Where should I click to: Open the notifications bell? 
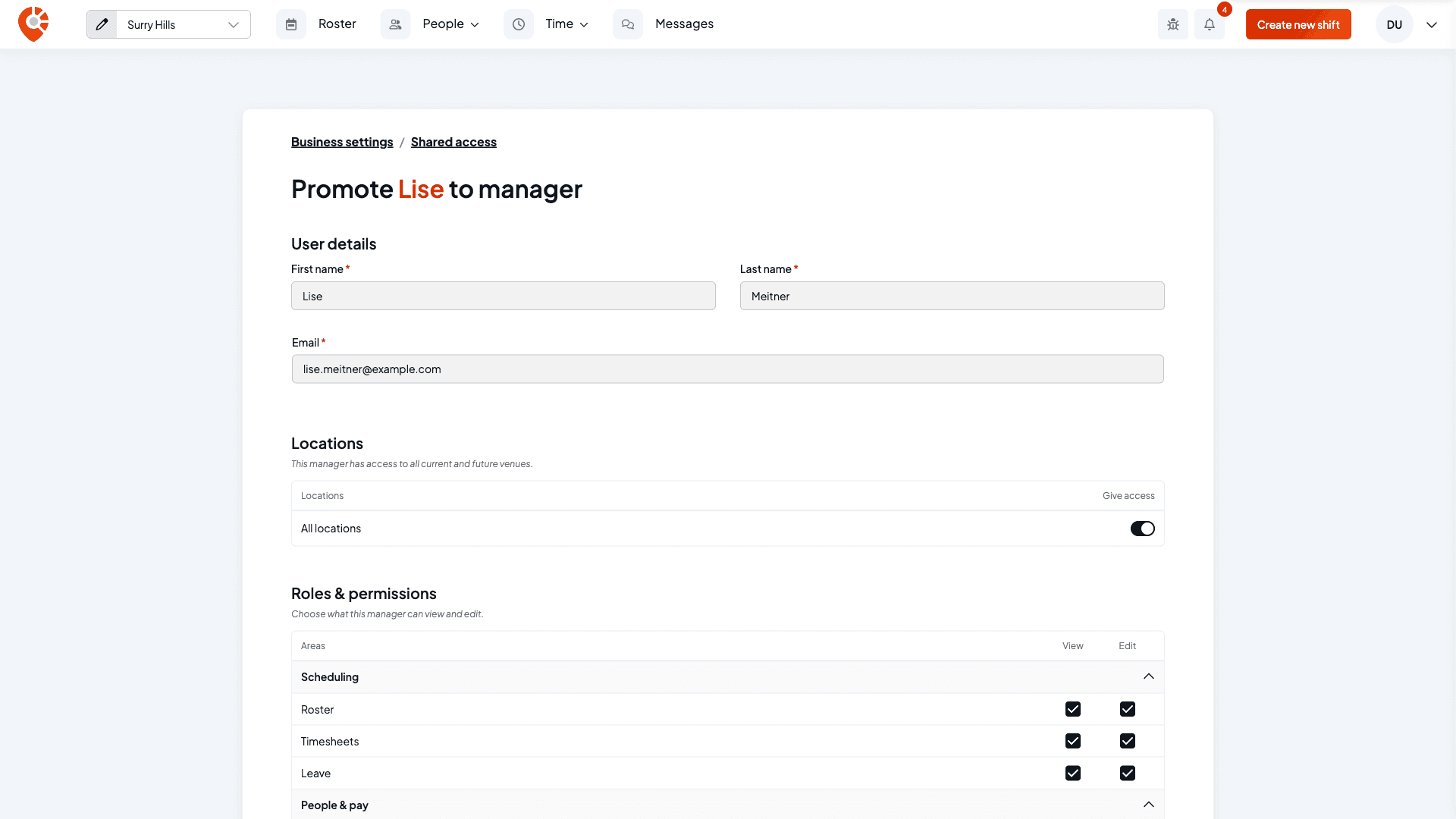click(1210, 24)
